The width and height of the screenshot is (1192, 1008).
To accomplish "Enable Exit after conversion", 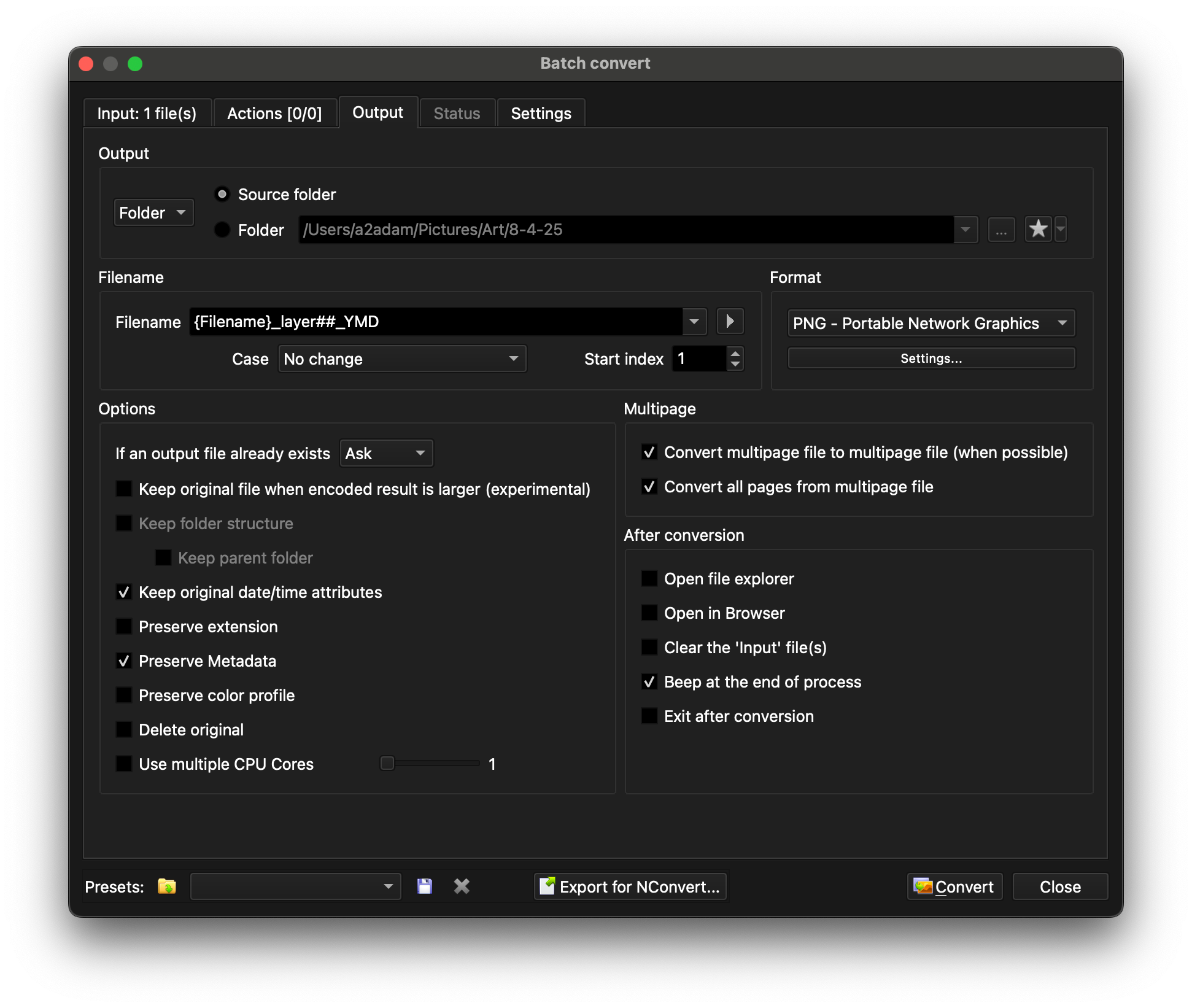I will pyautogui.click(x=649, y=716).
